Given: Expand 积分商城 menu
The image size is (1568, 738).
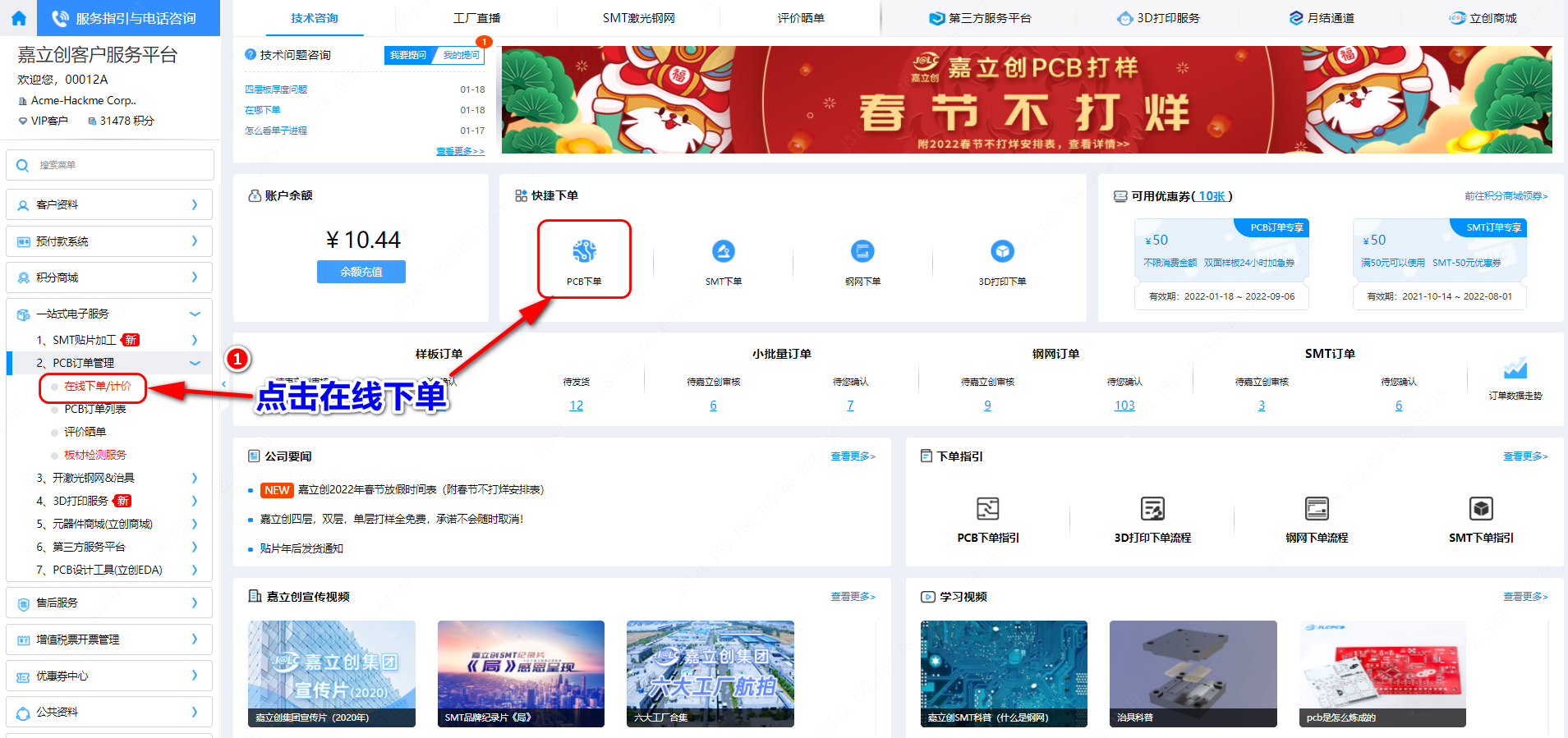Looking at the screenshot, I should click(109, 277).
